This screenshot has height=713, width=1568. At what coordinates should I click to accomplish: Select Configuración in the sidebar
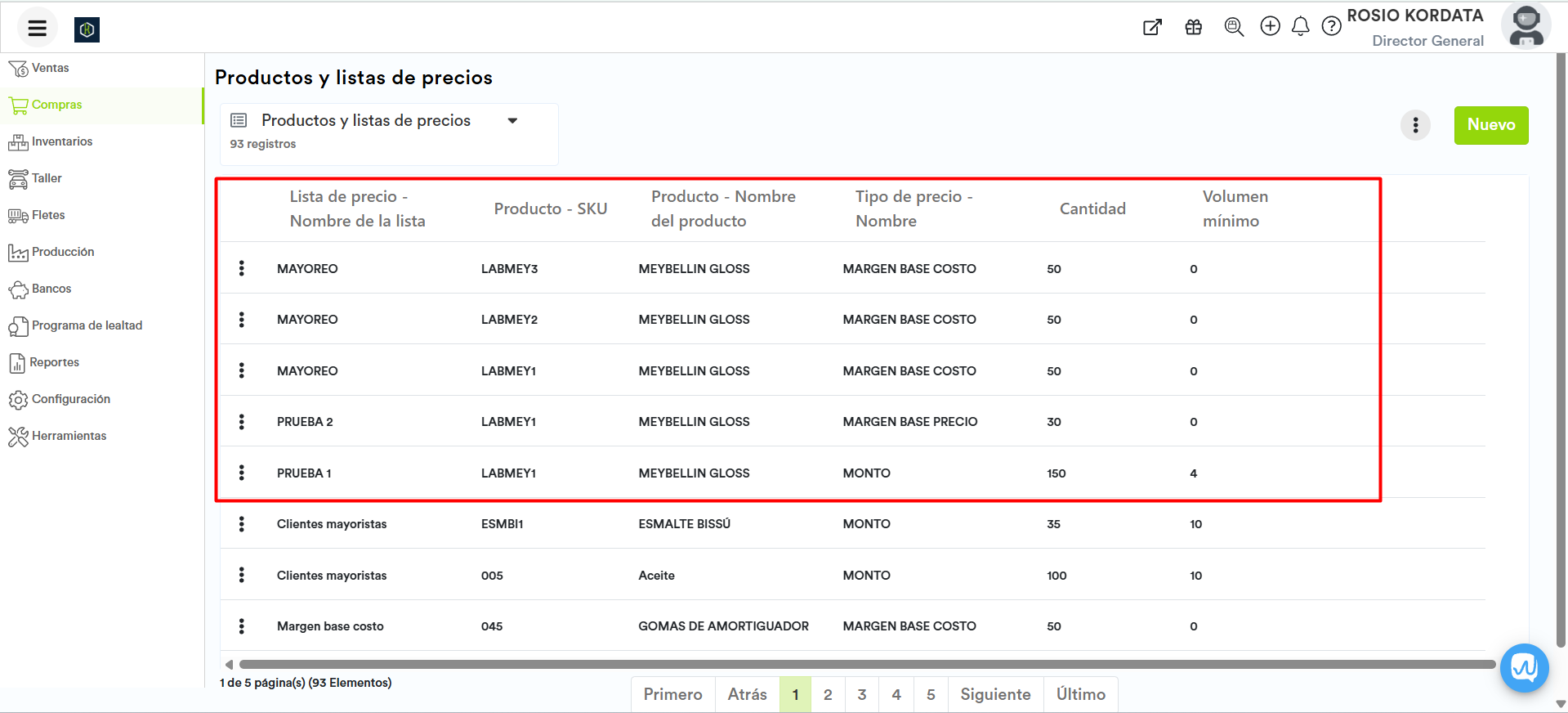(70, 399)
